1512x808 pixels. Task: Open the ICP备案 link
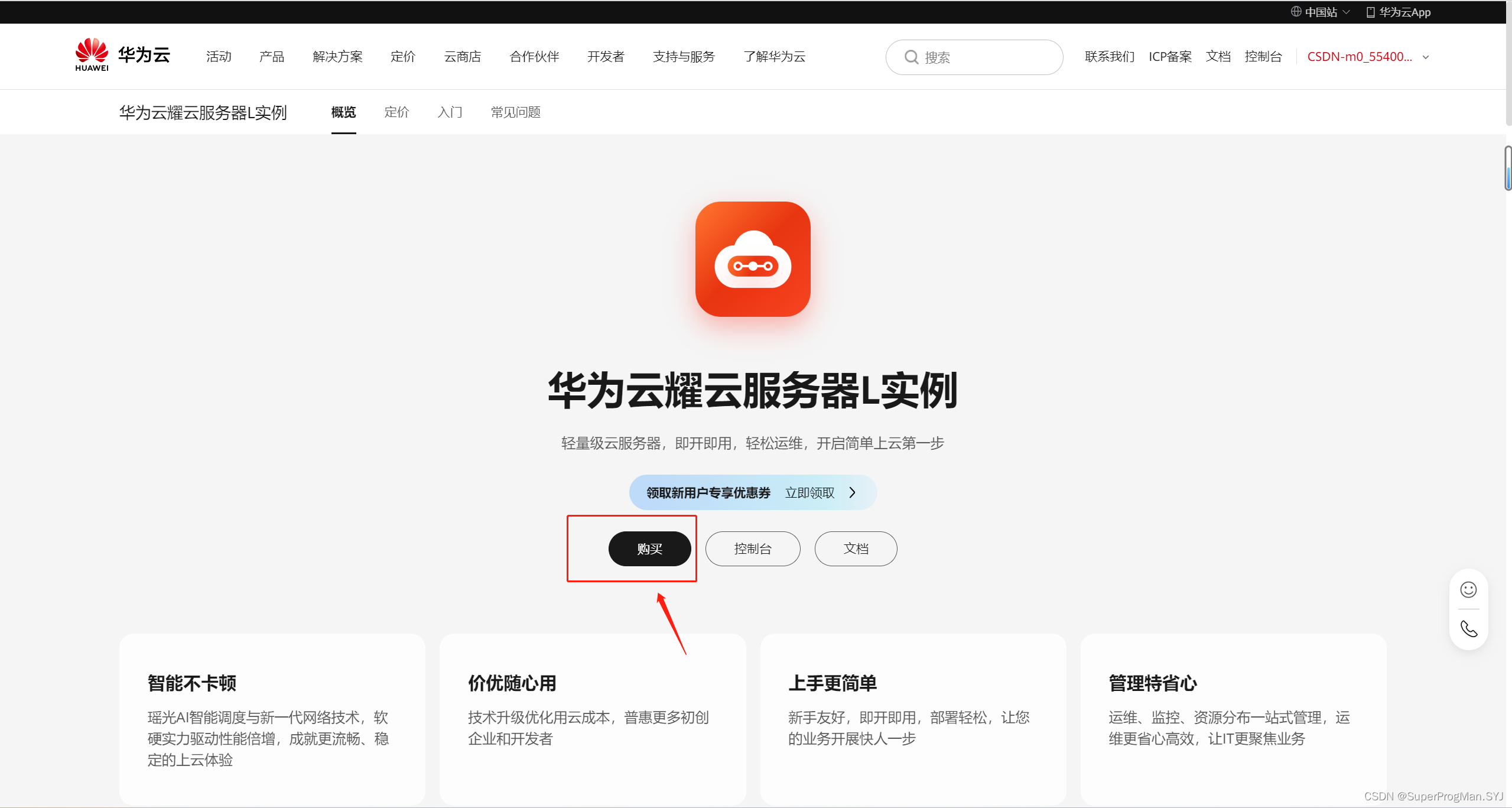coord(1169,57)
